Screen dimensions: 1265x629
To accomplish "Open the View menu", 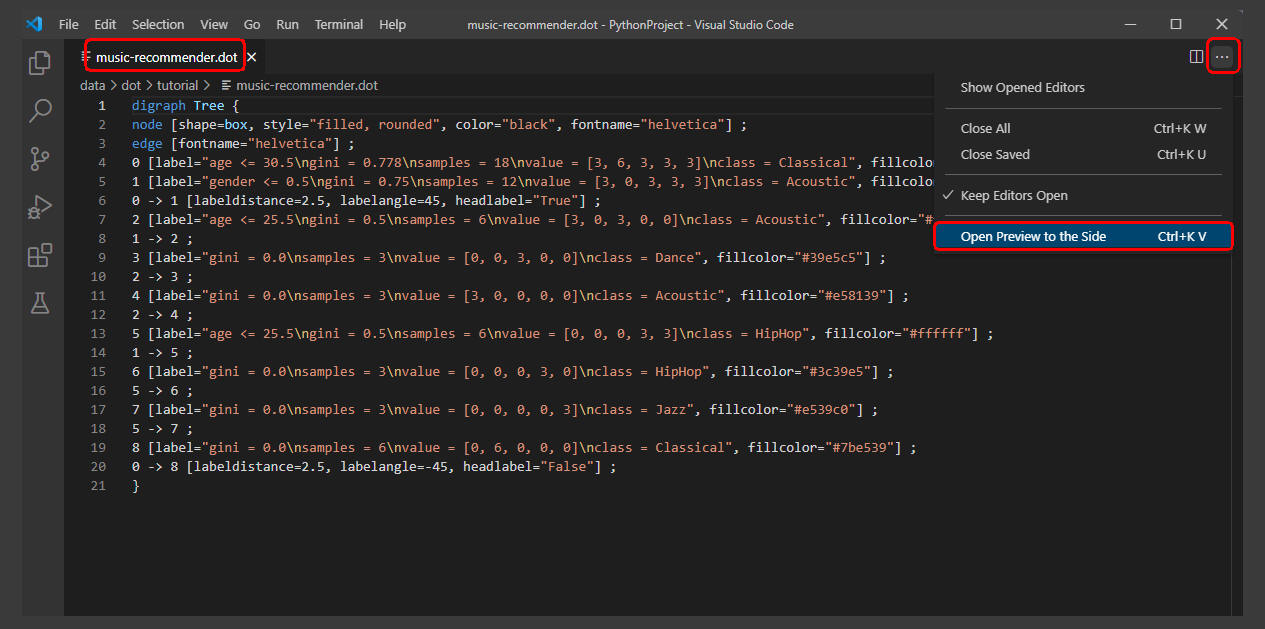I will coord(214,24).
